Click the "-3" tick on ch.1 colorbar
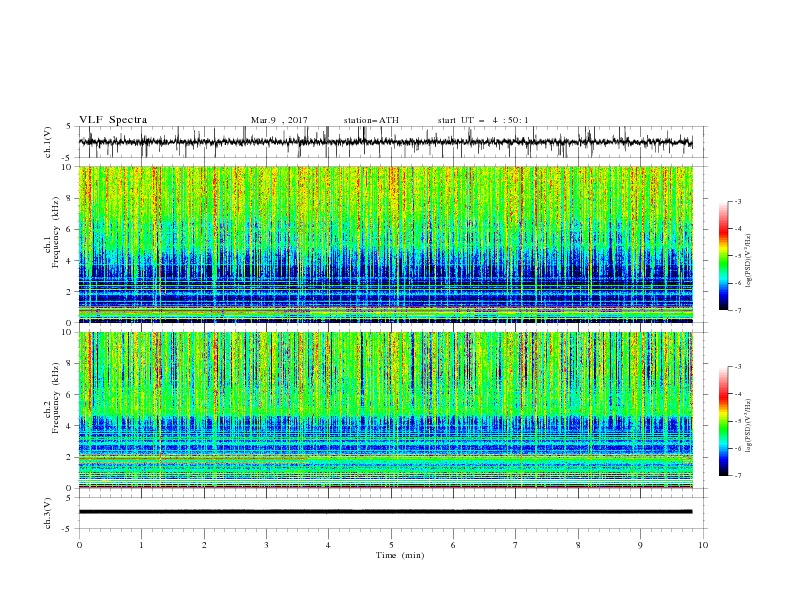Screen dimensions: 792x612 click(x=737, y=201)
